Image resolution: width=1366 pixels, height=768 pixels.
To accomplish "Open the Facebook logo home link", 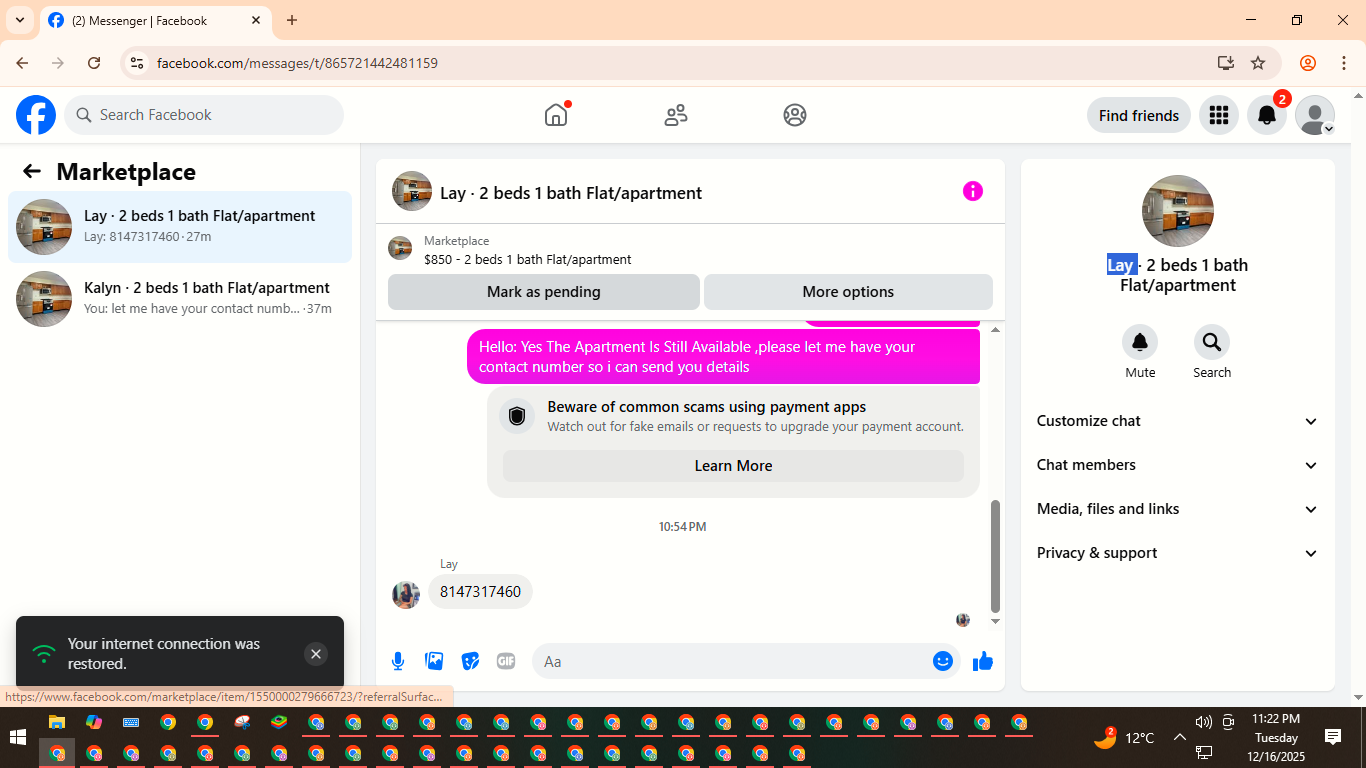I will pyautogui.click(x=36, y=115).
